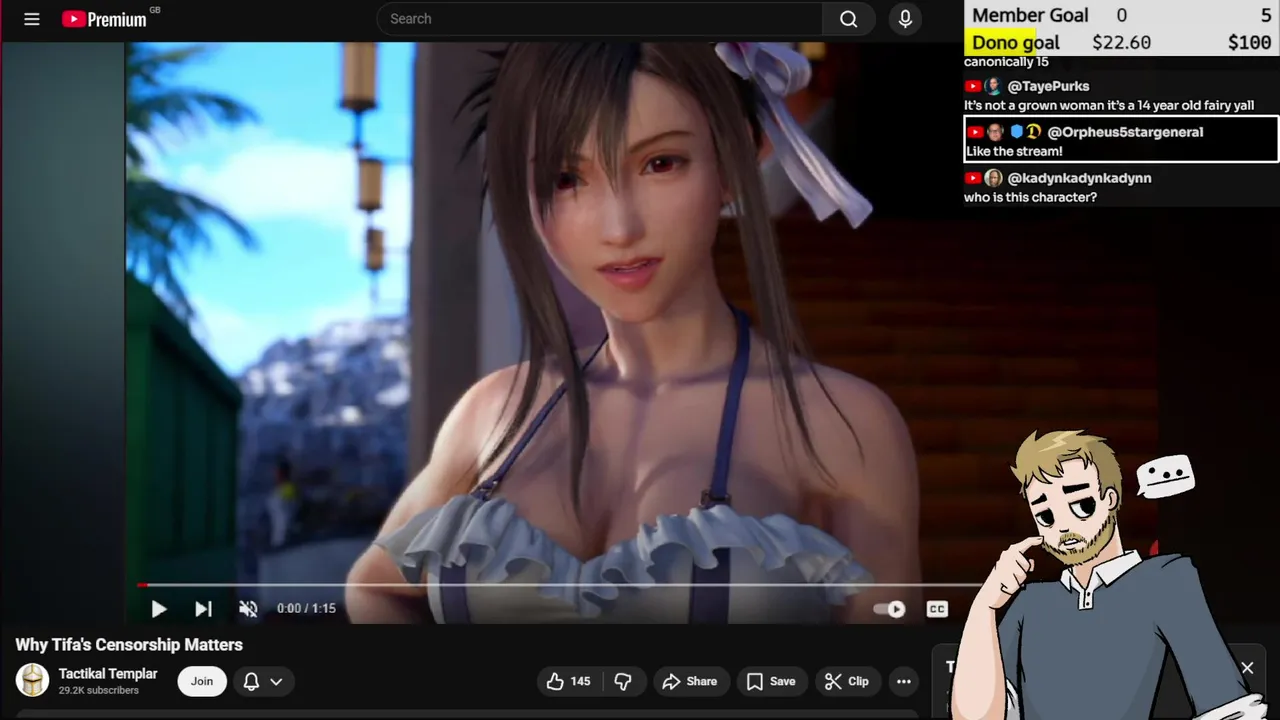
Task: Save video to playlist
Action: pyautogui.click(x=771, y=681)
